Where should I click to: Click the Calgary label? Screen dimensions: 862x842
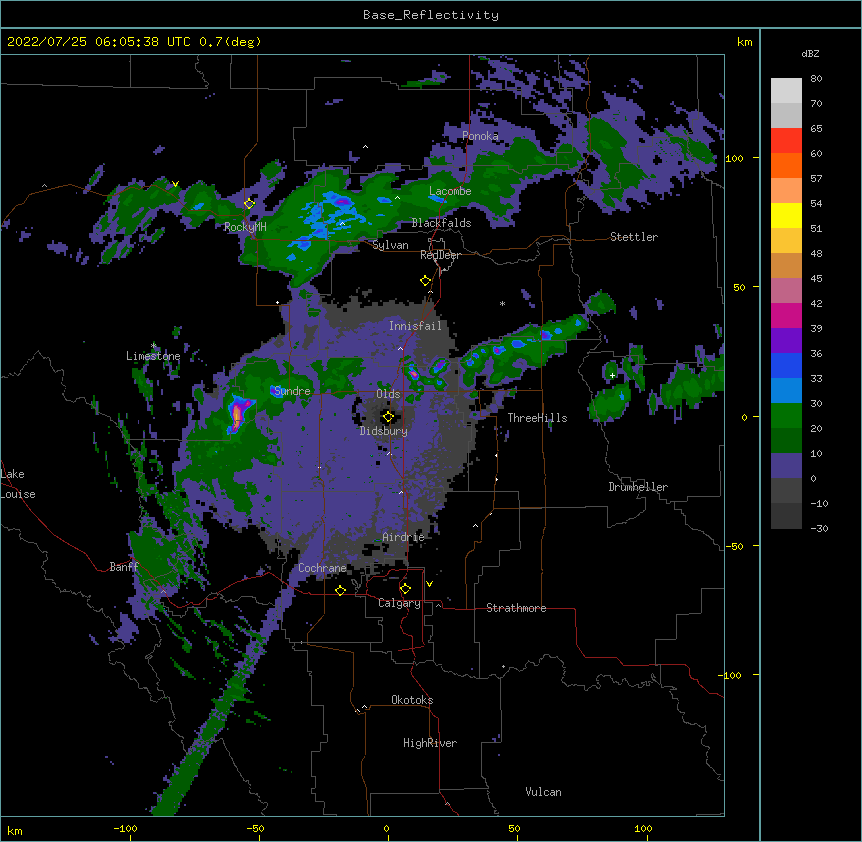399,603
